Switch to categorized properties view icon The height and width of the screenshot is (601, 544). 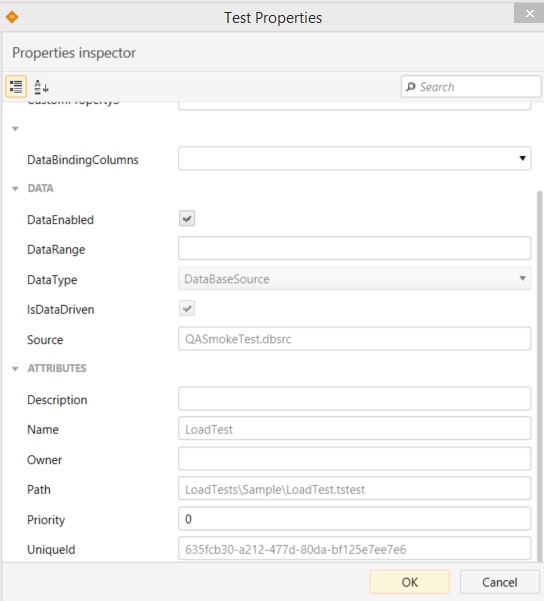click(x=16, y=87)
